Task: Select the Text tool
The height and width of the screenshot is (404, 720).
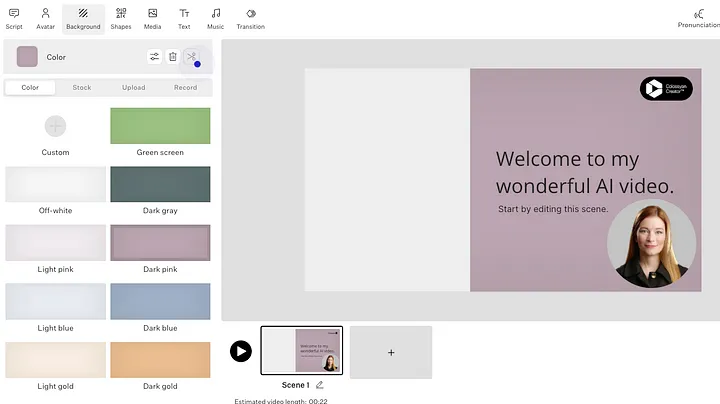Action: tap(184, 19)
